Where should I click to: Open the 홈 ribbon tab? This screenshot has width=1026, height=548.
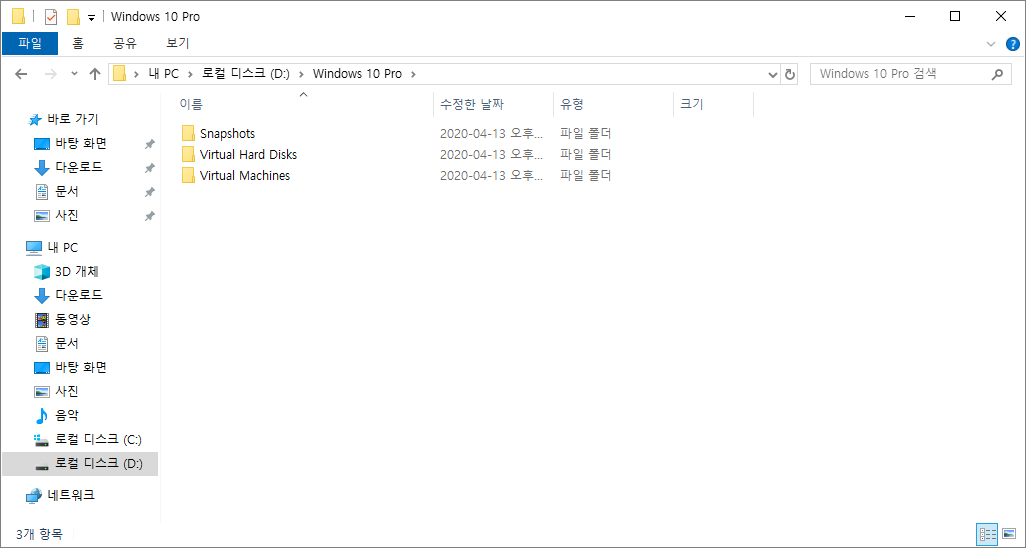pyautogui.click(x=78, y=44)
